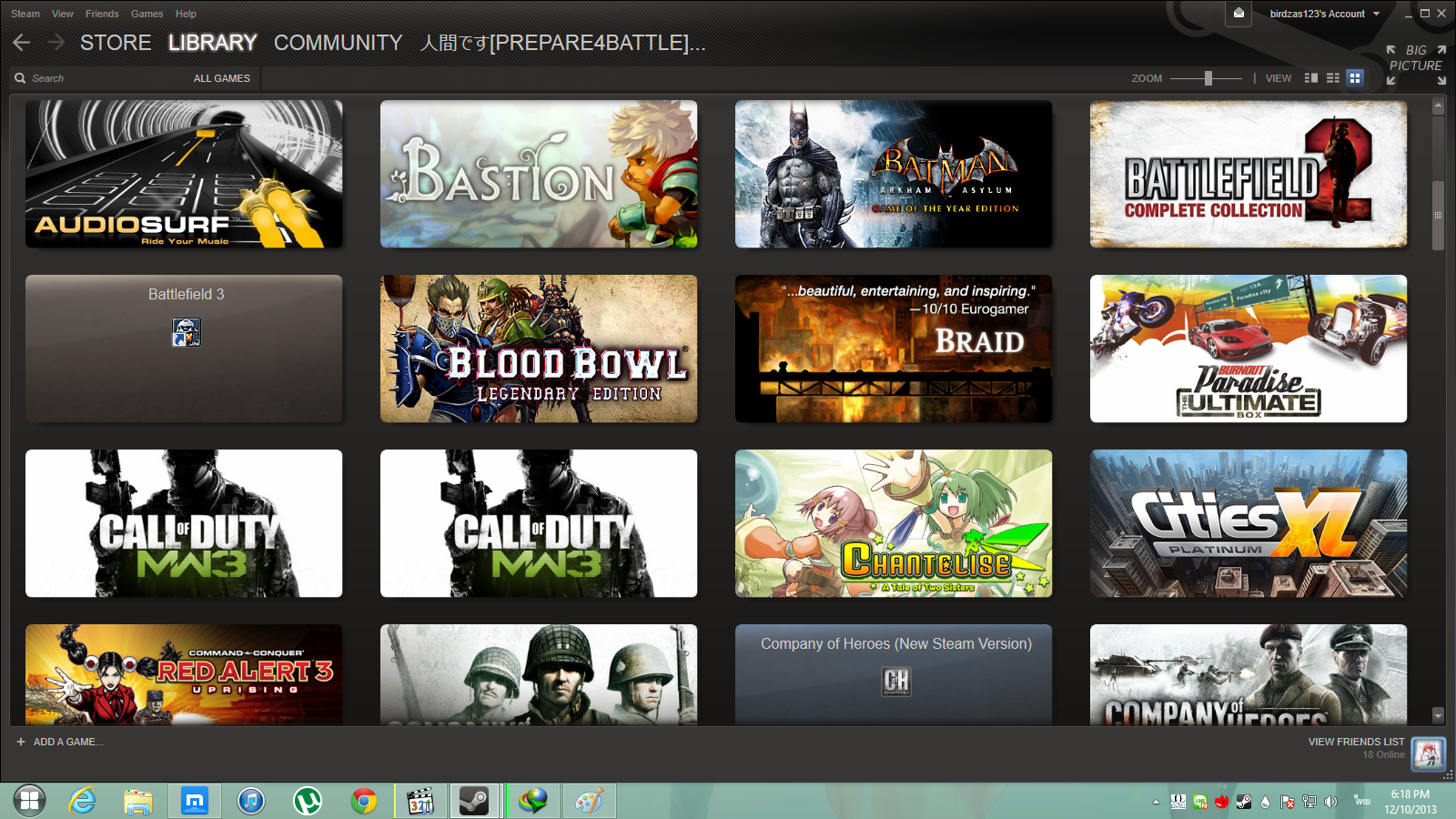The height and width of the screenshot is (819, 1456).
Task: Click ADD A GAME... link
Action: point(68,742)
